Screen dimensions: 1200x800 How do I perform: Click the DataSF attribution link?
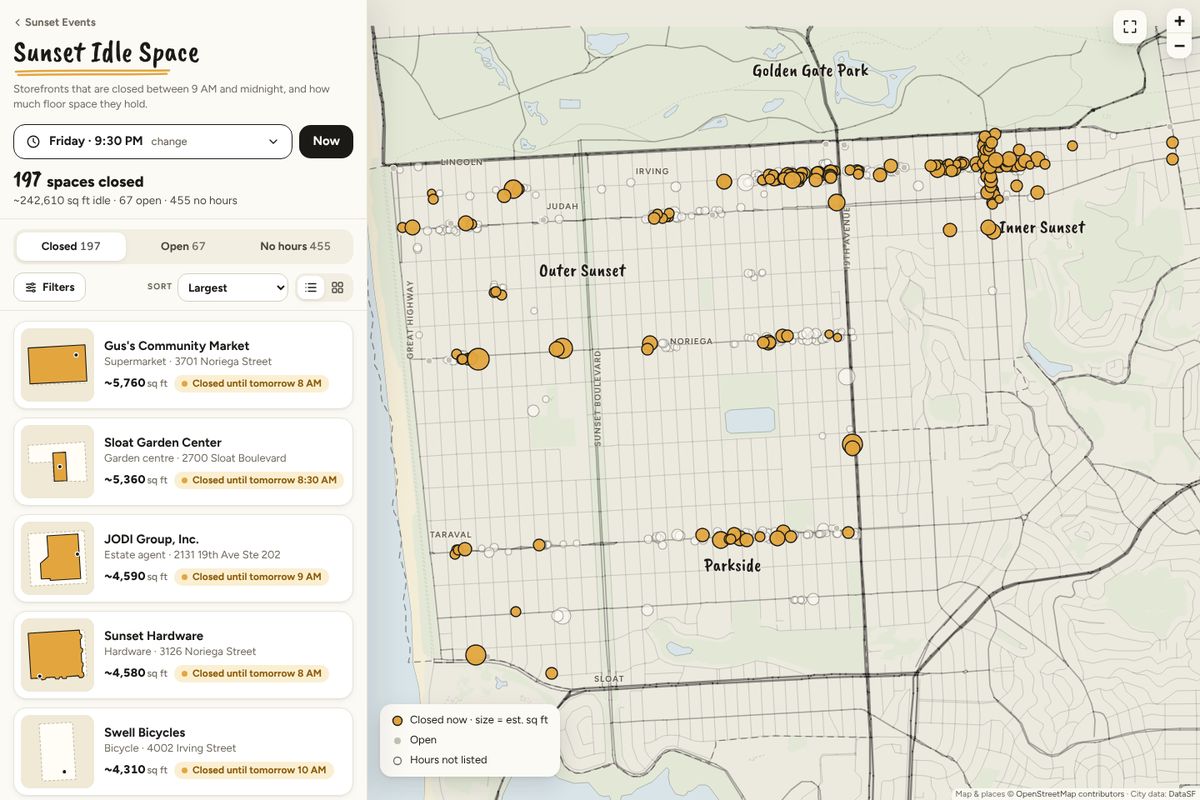tap(1182, 794)
